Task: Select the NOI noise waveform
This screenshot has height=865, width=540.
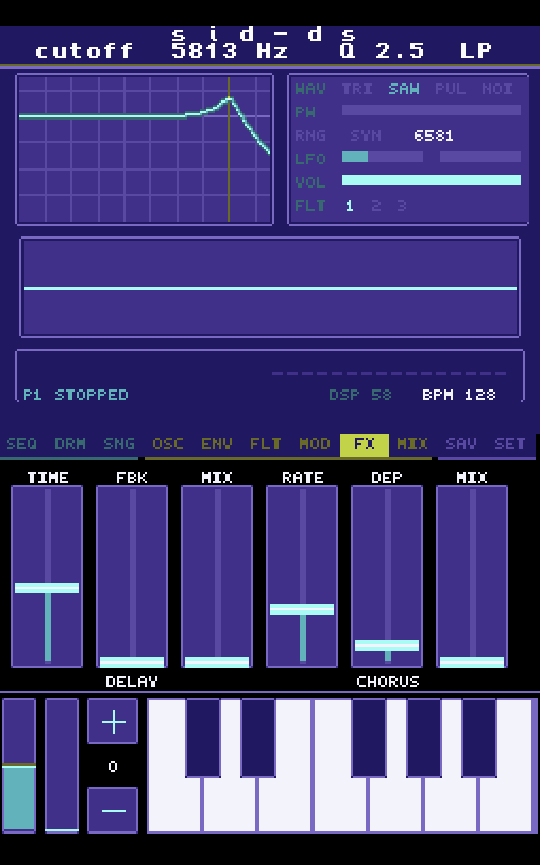Action: point(498,89)
